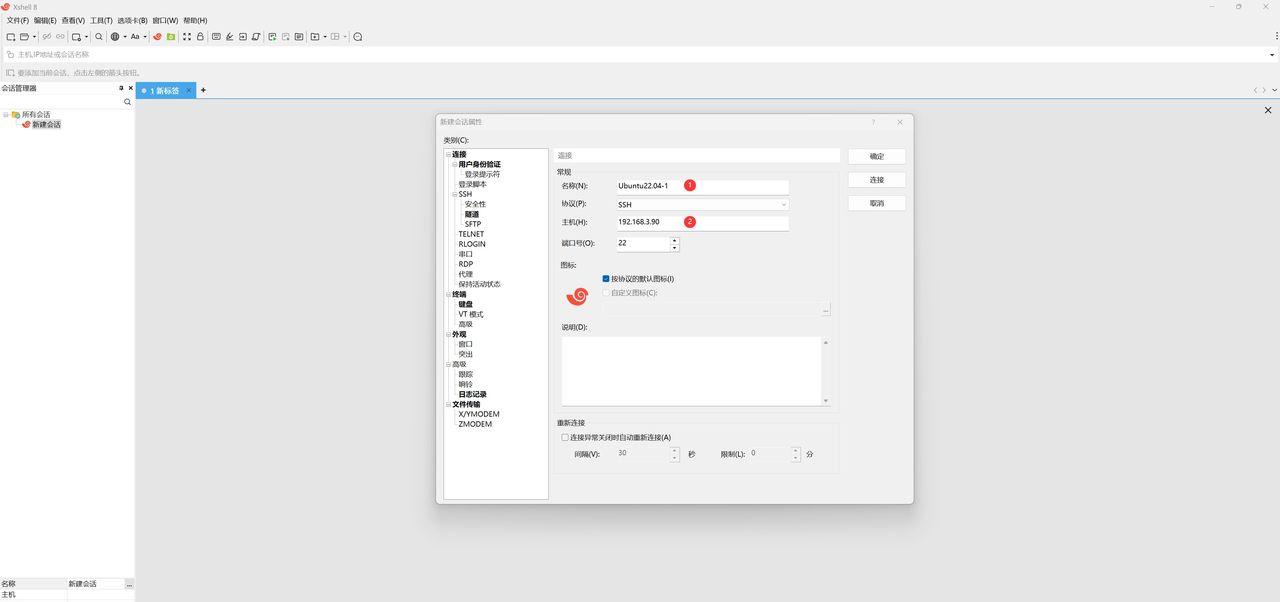Check the 自定义图标 checkbox
Screen dimensions: 1280x602
[x=606, y=293]
